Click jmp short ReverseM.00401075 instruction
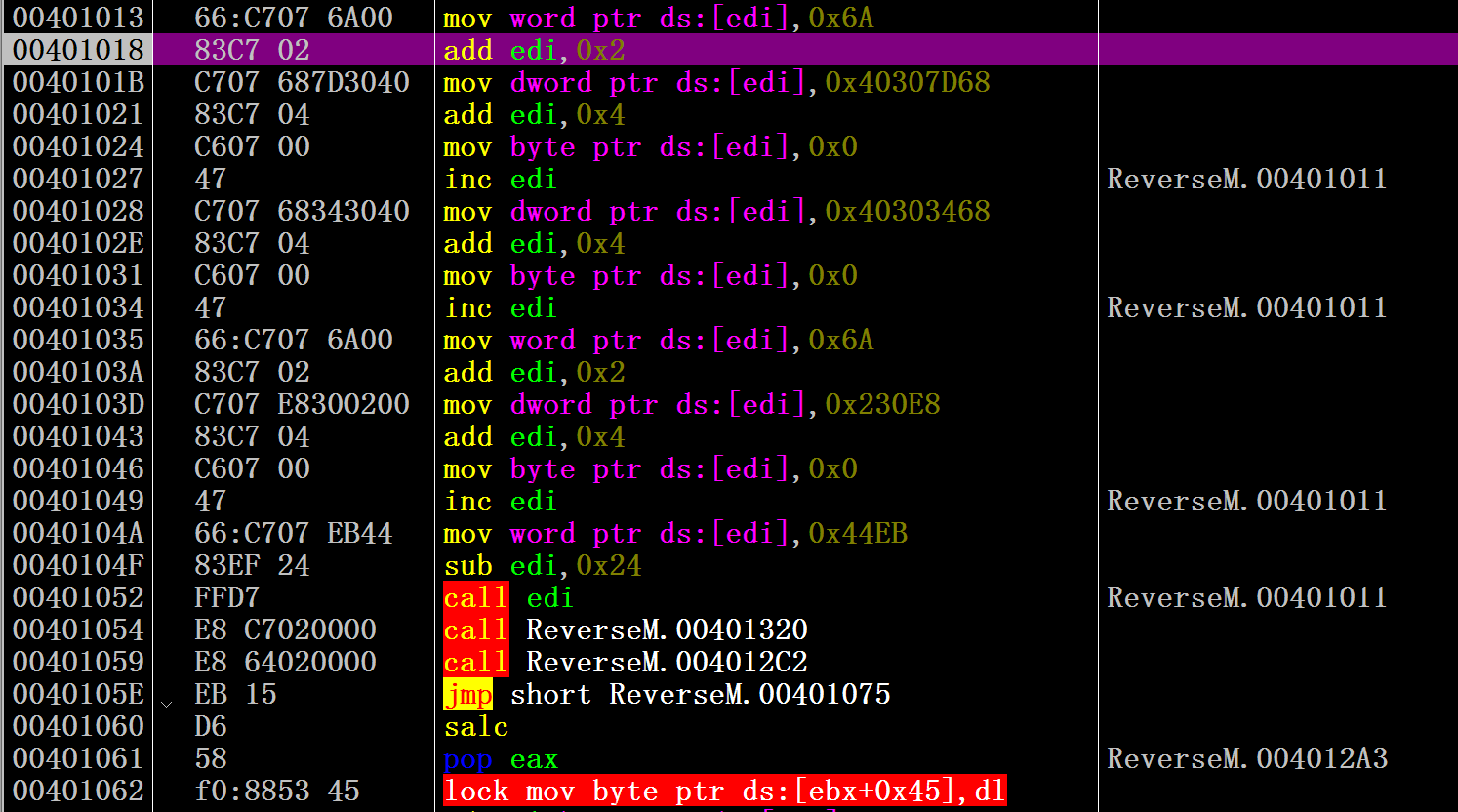 [x=667, y=694]
